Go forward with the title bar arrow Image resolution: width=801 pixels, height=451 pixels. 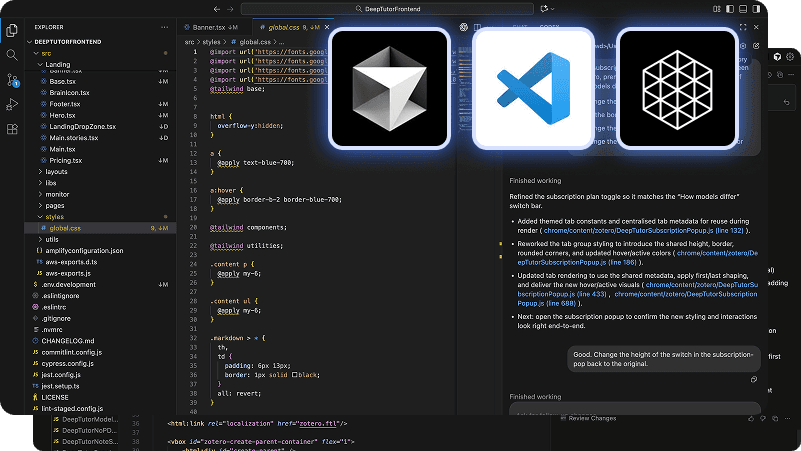click(x=230, y=9)
